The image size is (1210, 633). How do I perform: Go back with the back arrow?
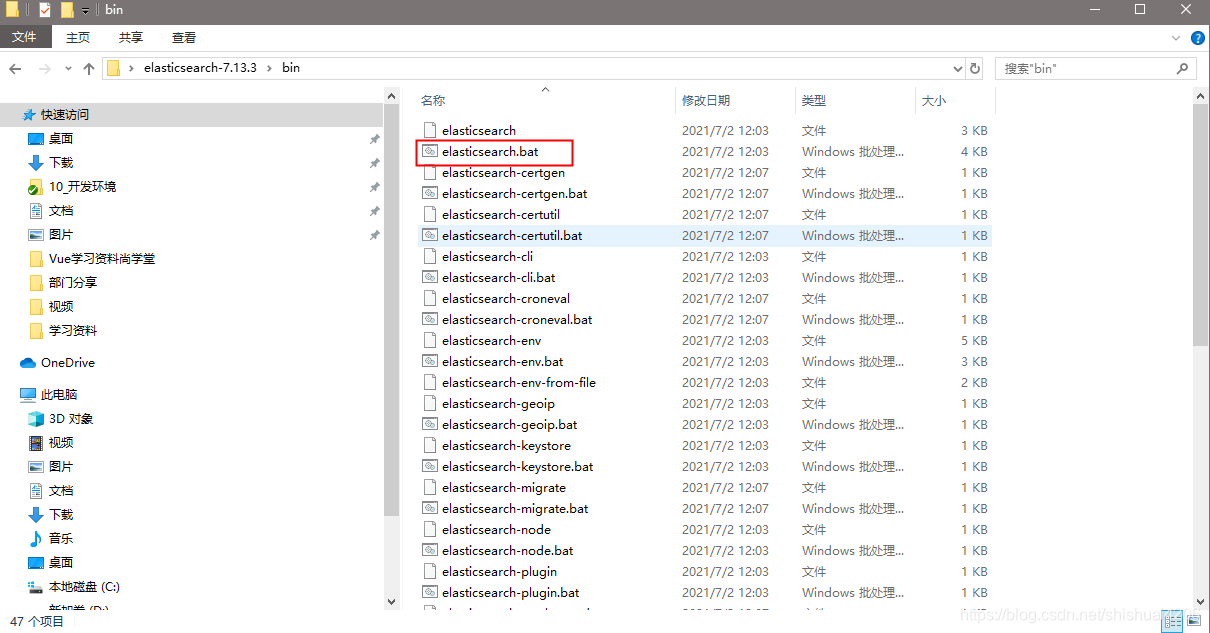pyautogui.click(x=15, y=69)
